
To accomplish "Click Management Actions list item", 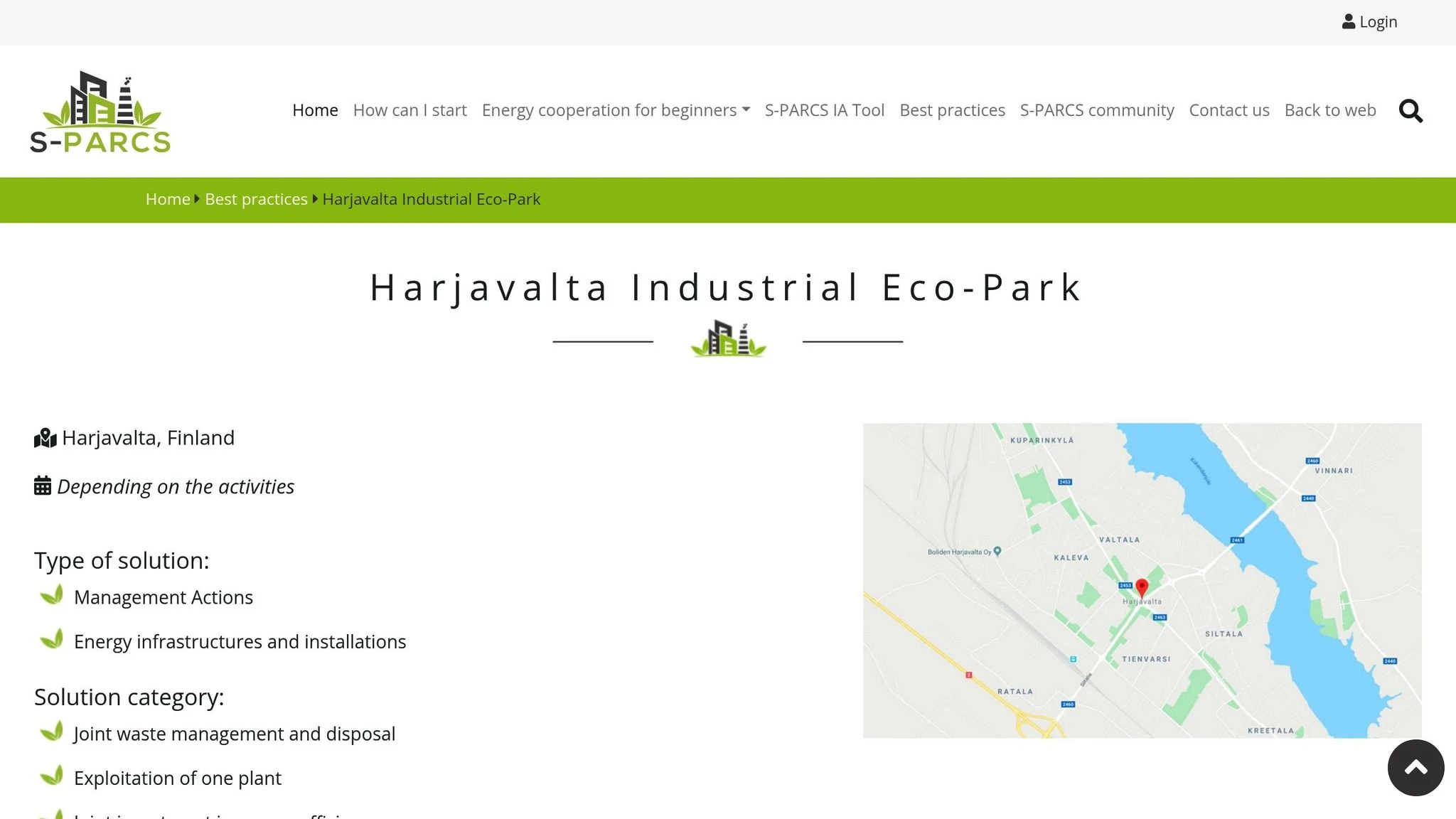I will pos(164,597).
